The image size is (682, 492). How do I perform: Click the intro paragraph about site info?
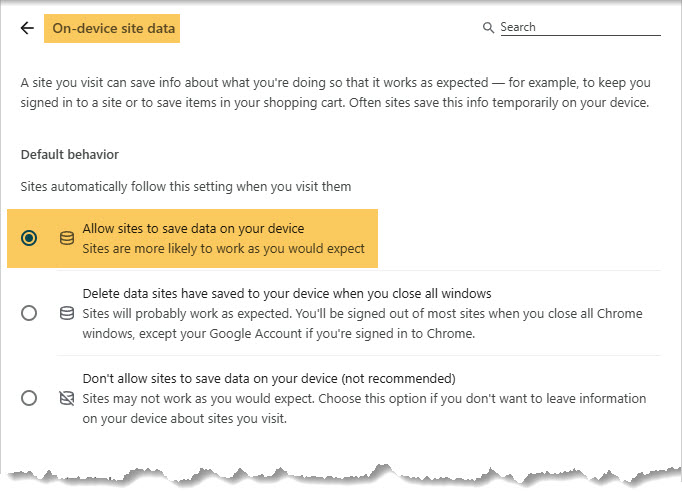[335, 93]
